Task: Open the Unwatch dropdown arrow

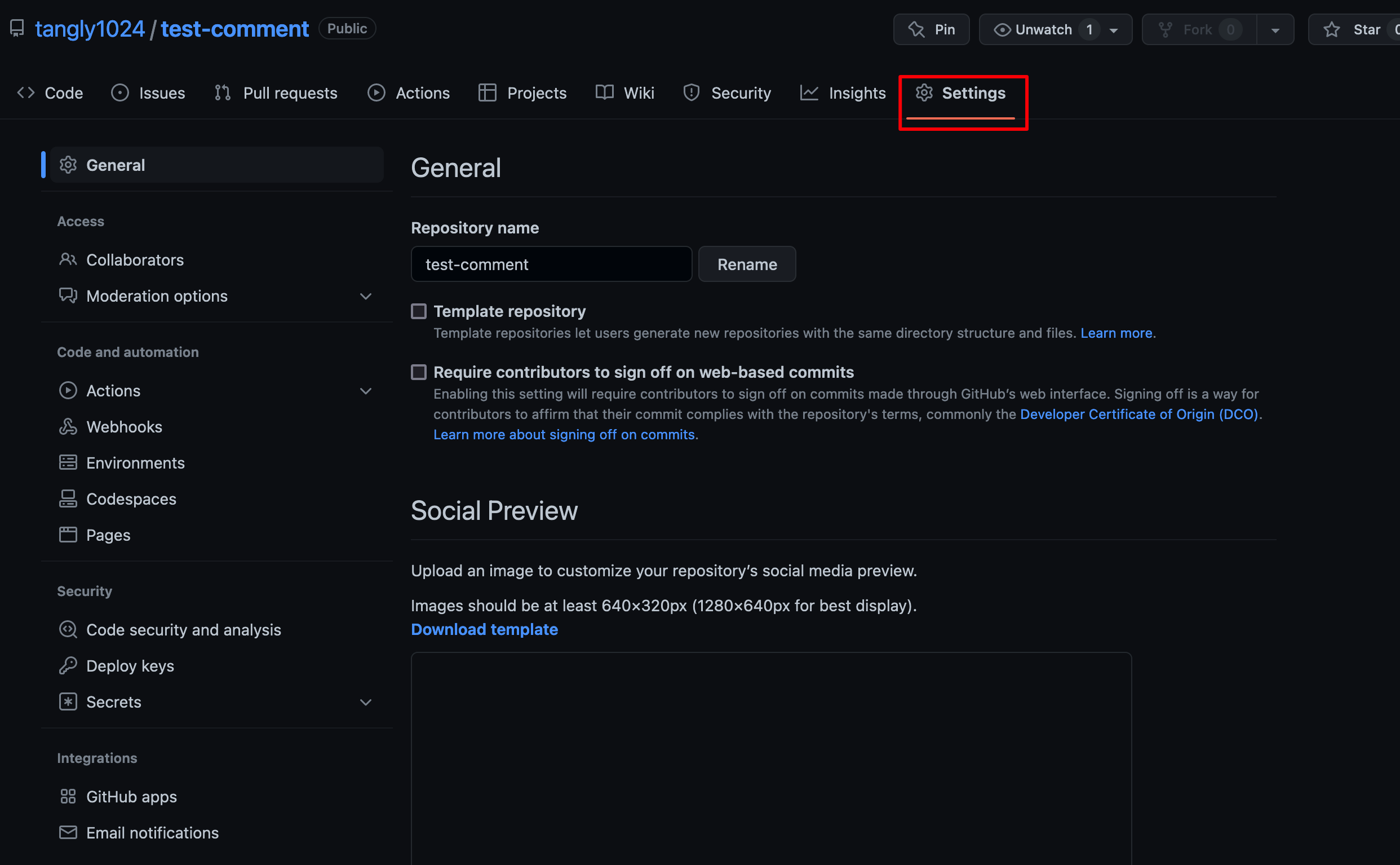Action: click(x=1114, y=30)
